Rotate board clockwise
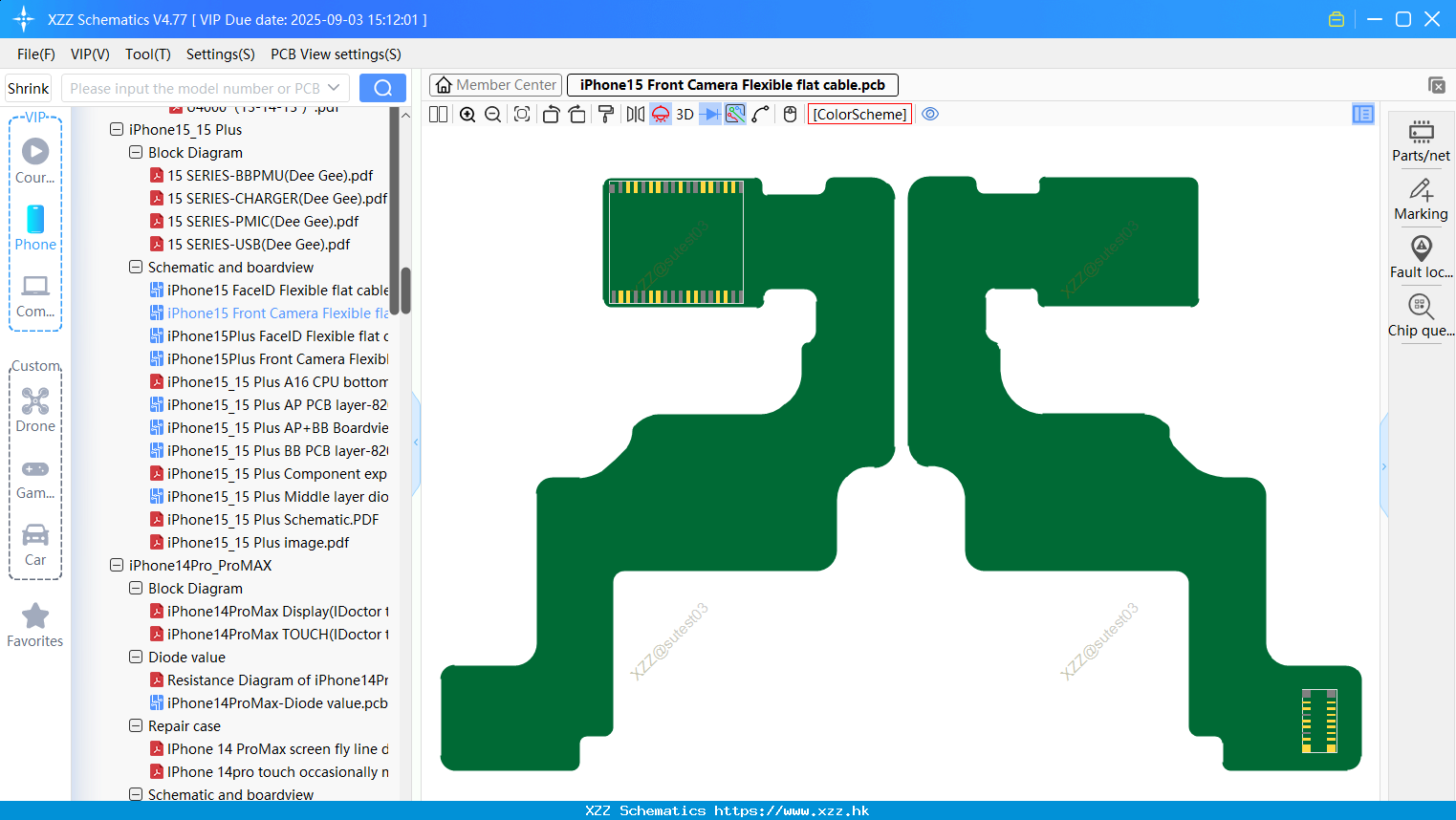 point(576,114)
